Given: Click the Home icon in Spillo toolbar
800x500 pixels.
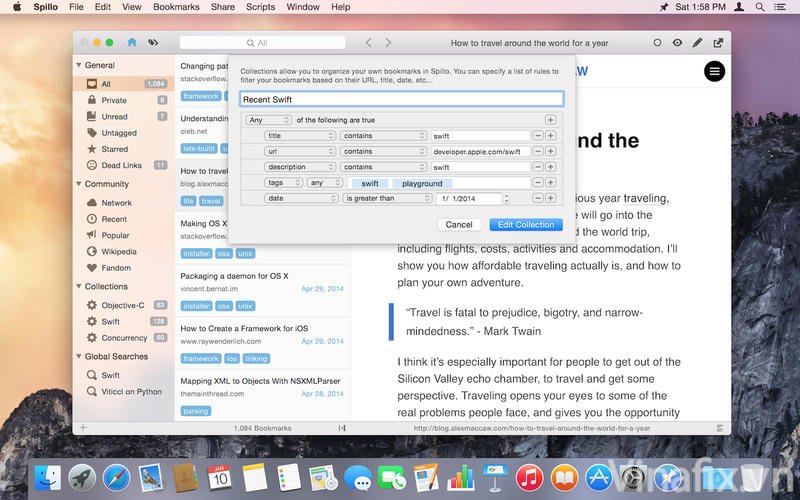Looking at the screenshot, I should (x=132, y=42).
